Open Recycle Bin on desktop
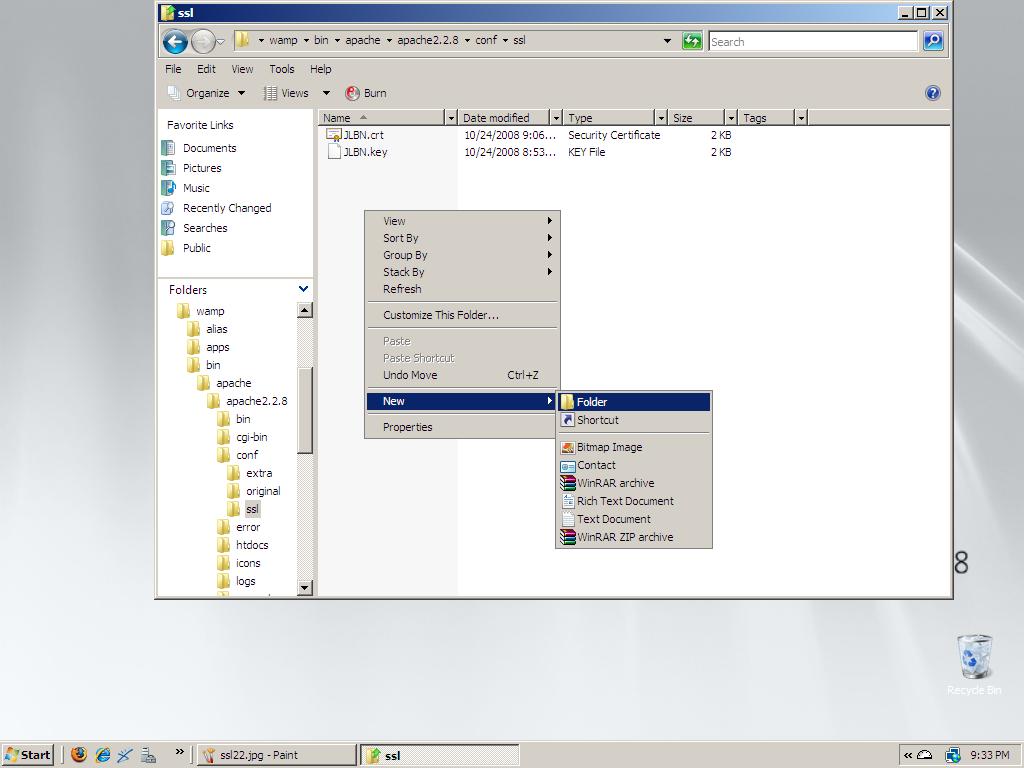This screenshot has width=1024, height=768. pos(974,659)
